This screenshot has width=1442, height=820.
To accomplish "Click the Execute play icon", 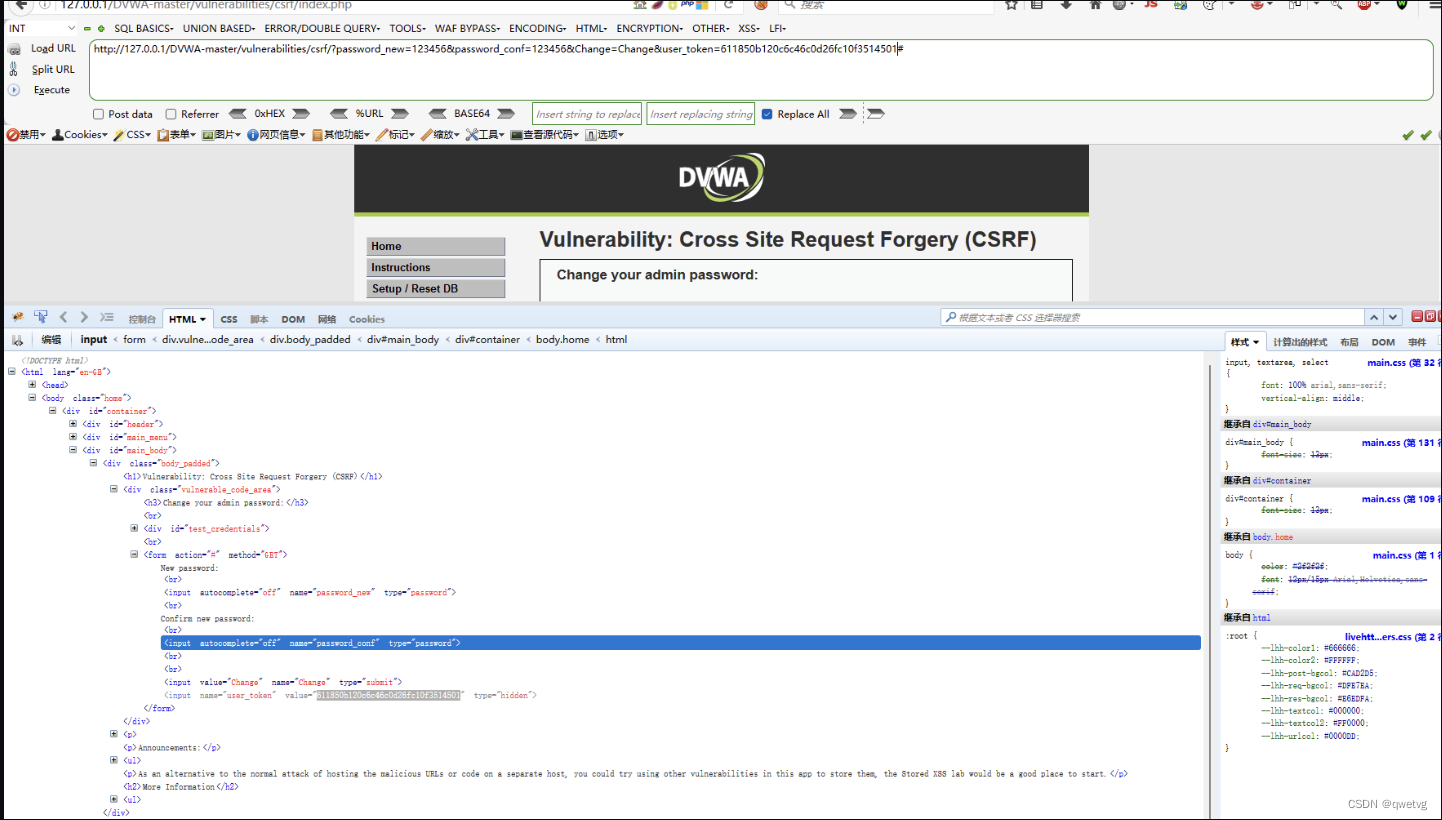I will 14,90.
